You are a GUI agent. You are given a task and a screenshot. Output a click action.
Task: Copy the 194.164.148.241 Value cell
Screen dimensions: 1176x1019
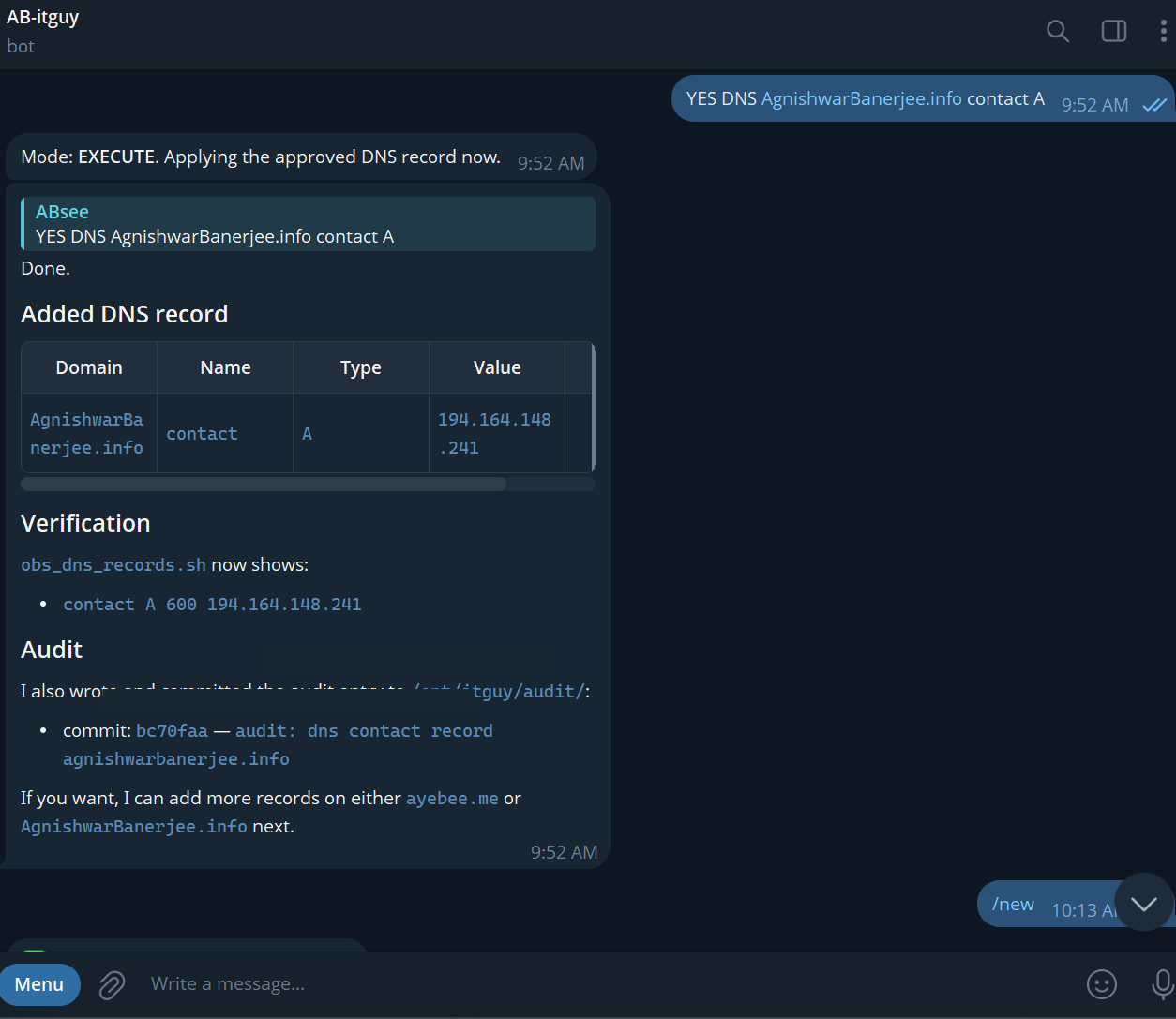pos(494,434)
